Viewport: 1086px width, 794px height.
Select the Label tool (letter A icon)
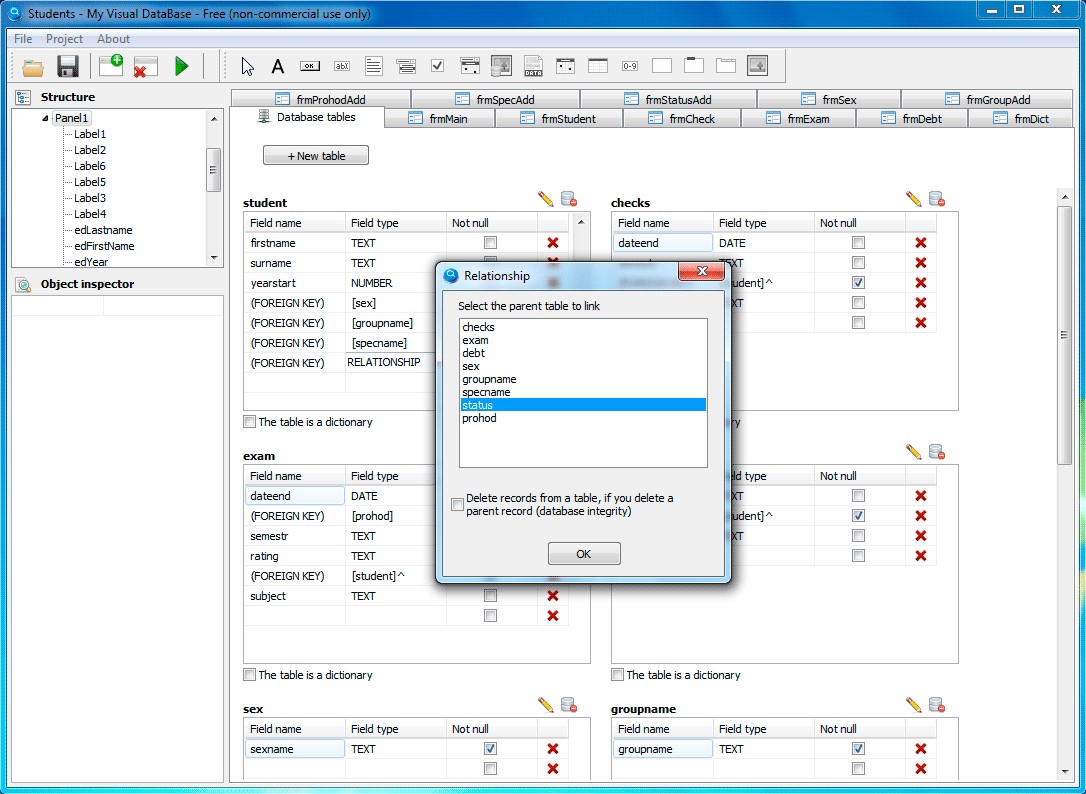tap(278, 67)
